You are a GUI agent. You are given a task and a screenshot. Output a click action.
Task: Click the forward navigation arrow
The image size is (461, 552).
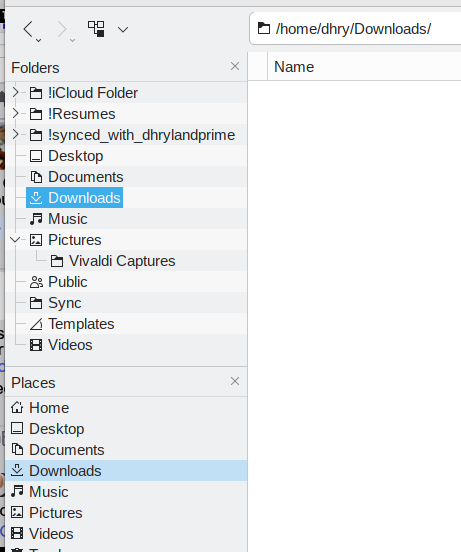62,29
